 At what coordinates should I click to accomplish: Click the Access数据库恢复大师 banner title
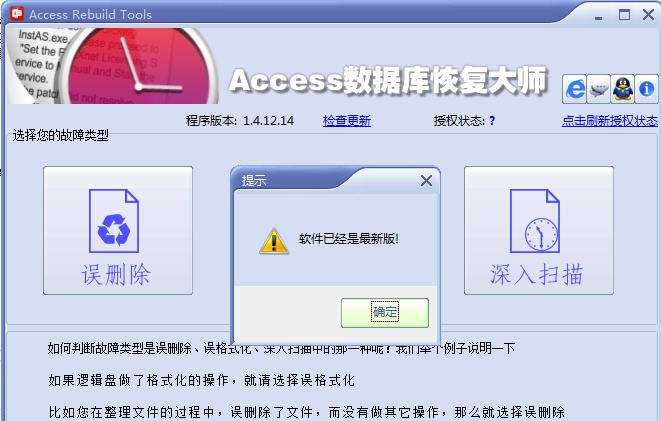click(x=389, y=80)
